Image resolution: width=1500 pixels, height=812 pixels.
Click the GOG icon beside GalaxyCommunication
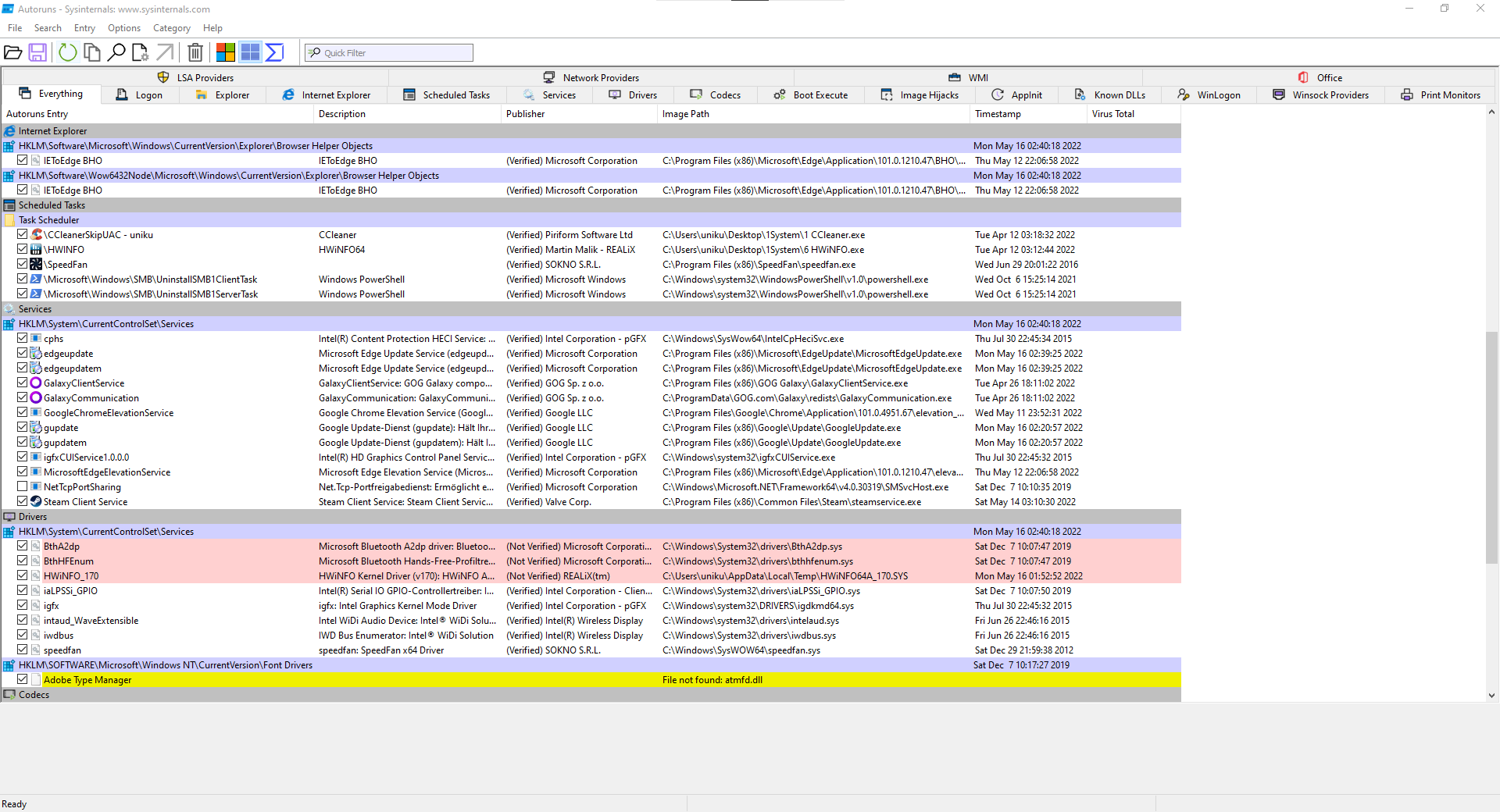point(36,397)
